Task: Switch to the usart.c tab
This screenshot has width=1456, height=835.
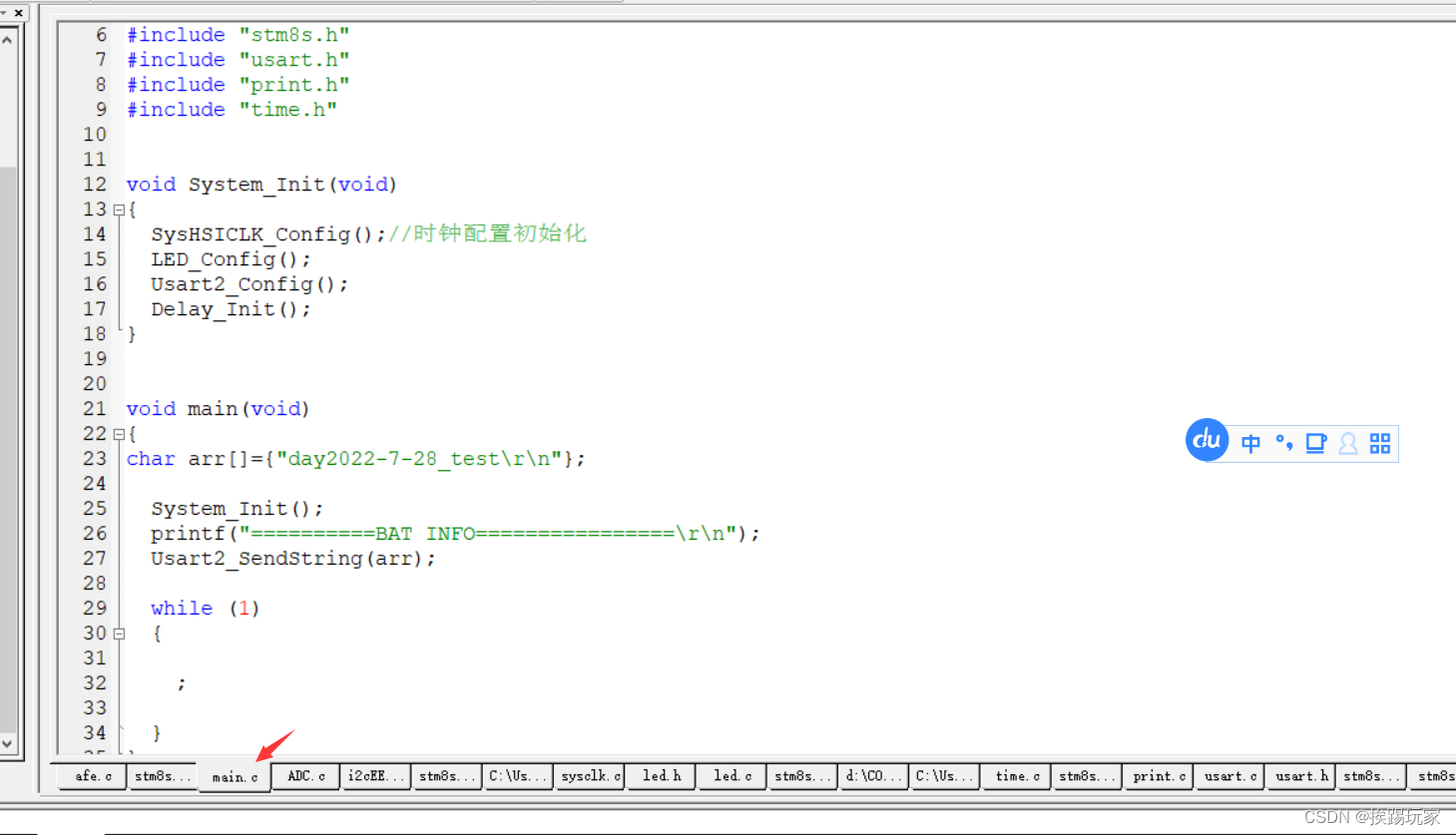Action: click(1229, 776)
